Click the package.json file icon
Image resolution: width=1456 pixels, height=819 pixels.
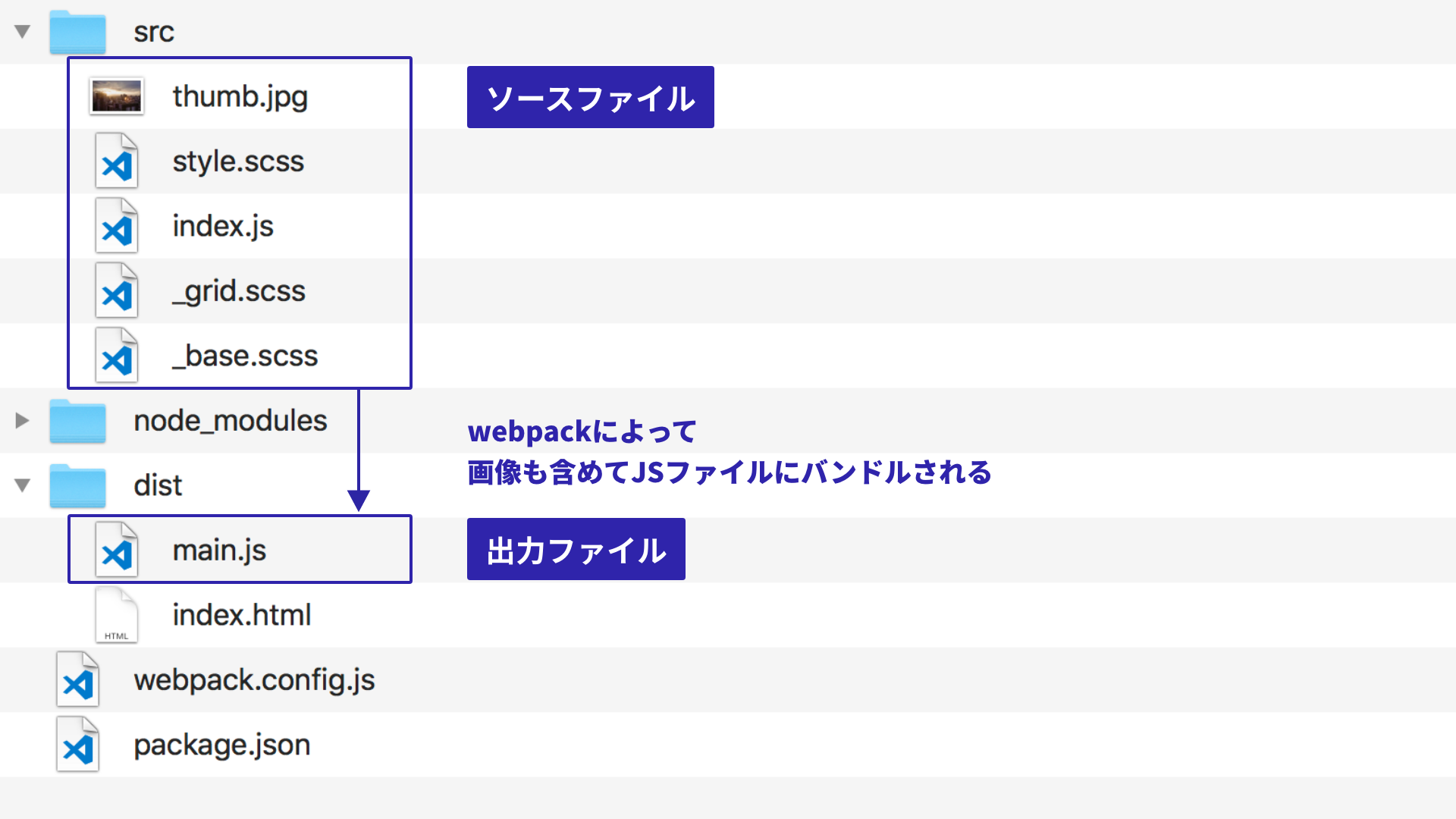point(77,745)
